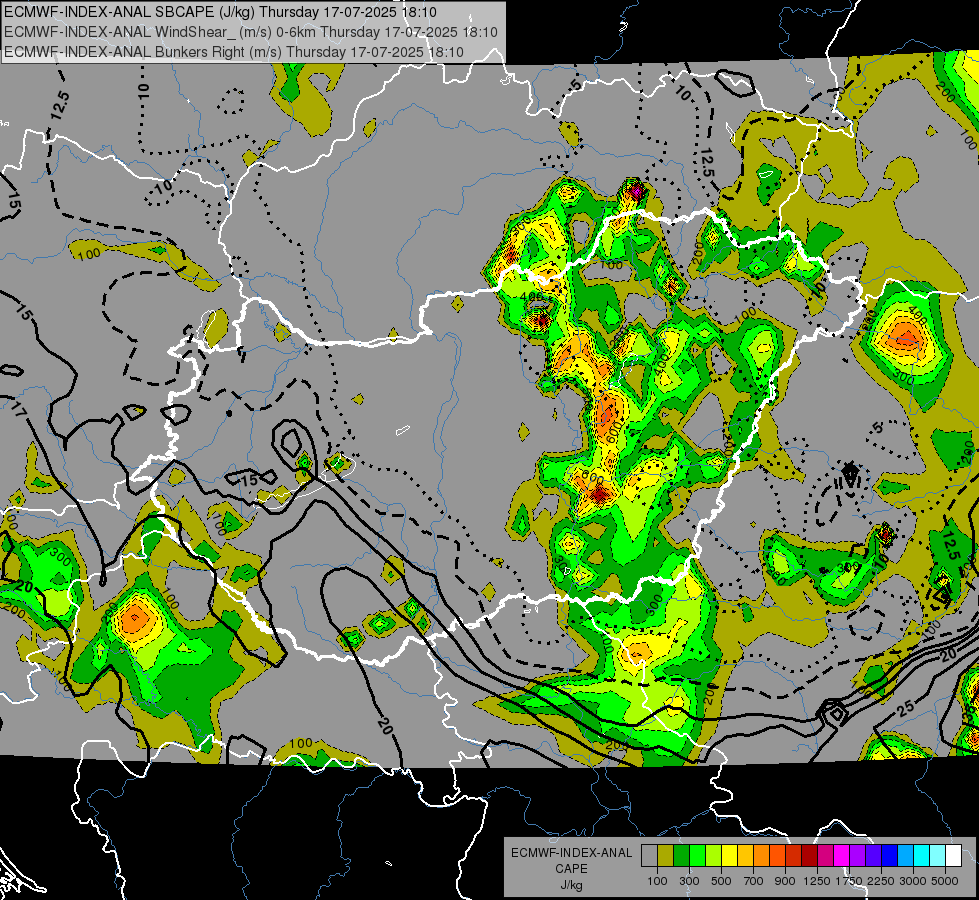The image size is (979, 900).
Task: Select the bright magenta legend swatch
Action: point(842,855)
